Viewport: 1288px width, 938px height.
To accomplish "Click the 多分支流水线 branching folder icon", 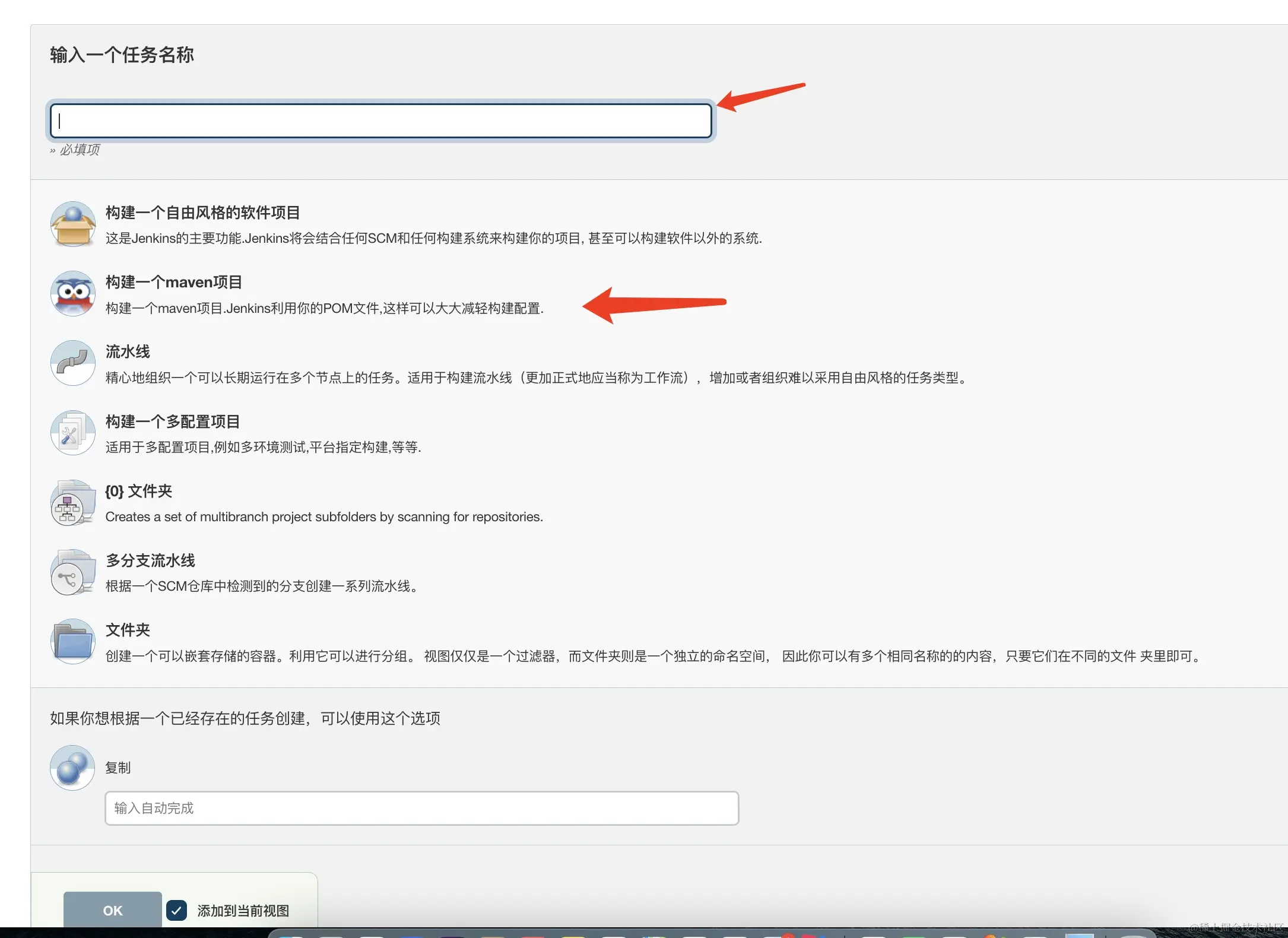I will 72,572.
